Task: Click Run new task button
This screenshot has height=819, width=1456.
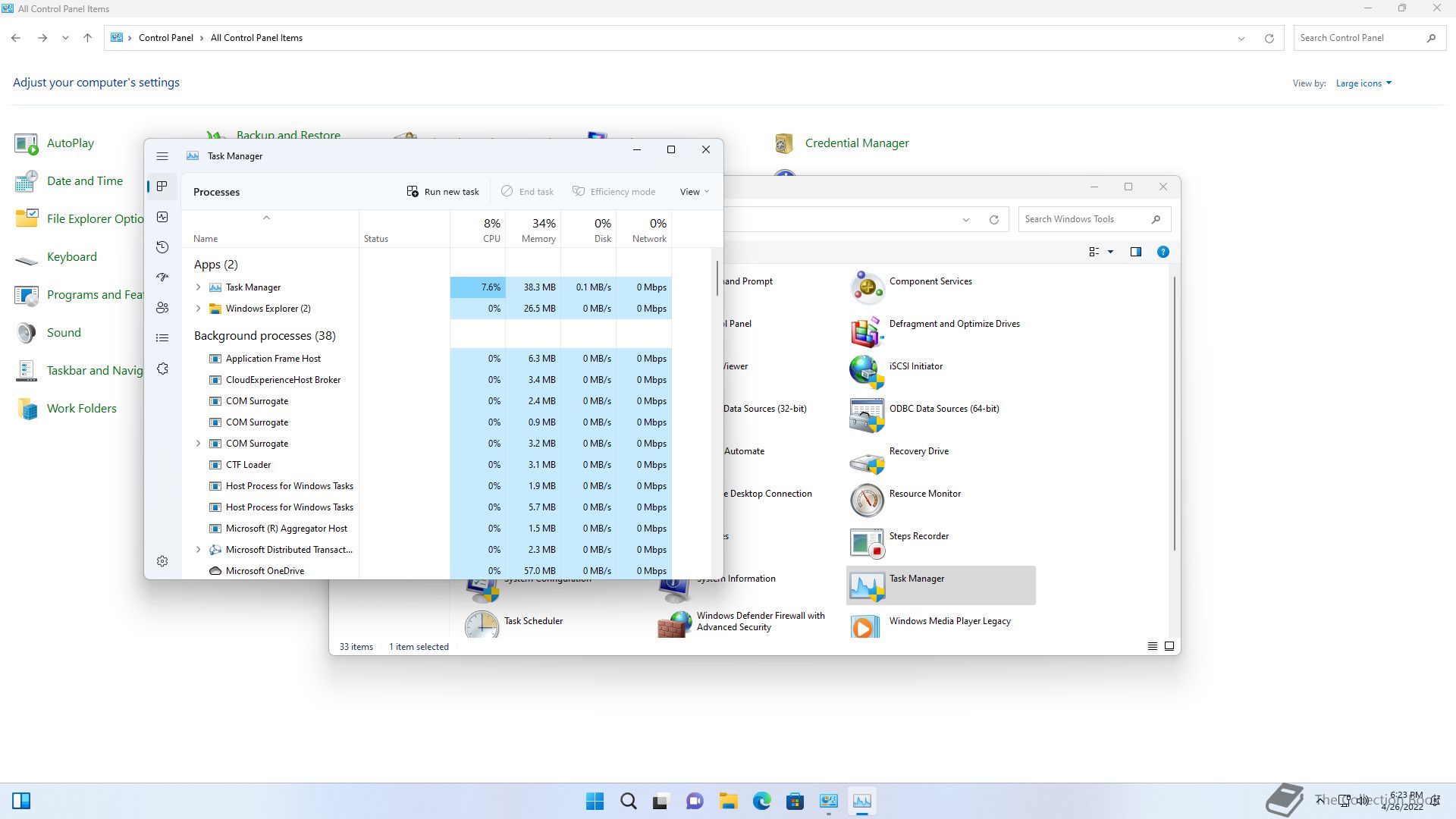Action: pyautogui.click(x=443, y=192)
